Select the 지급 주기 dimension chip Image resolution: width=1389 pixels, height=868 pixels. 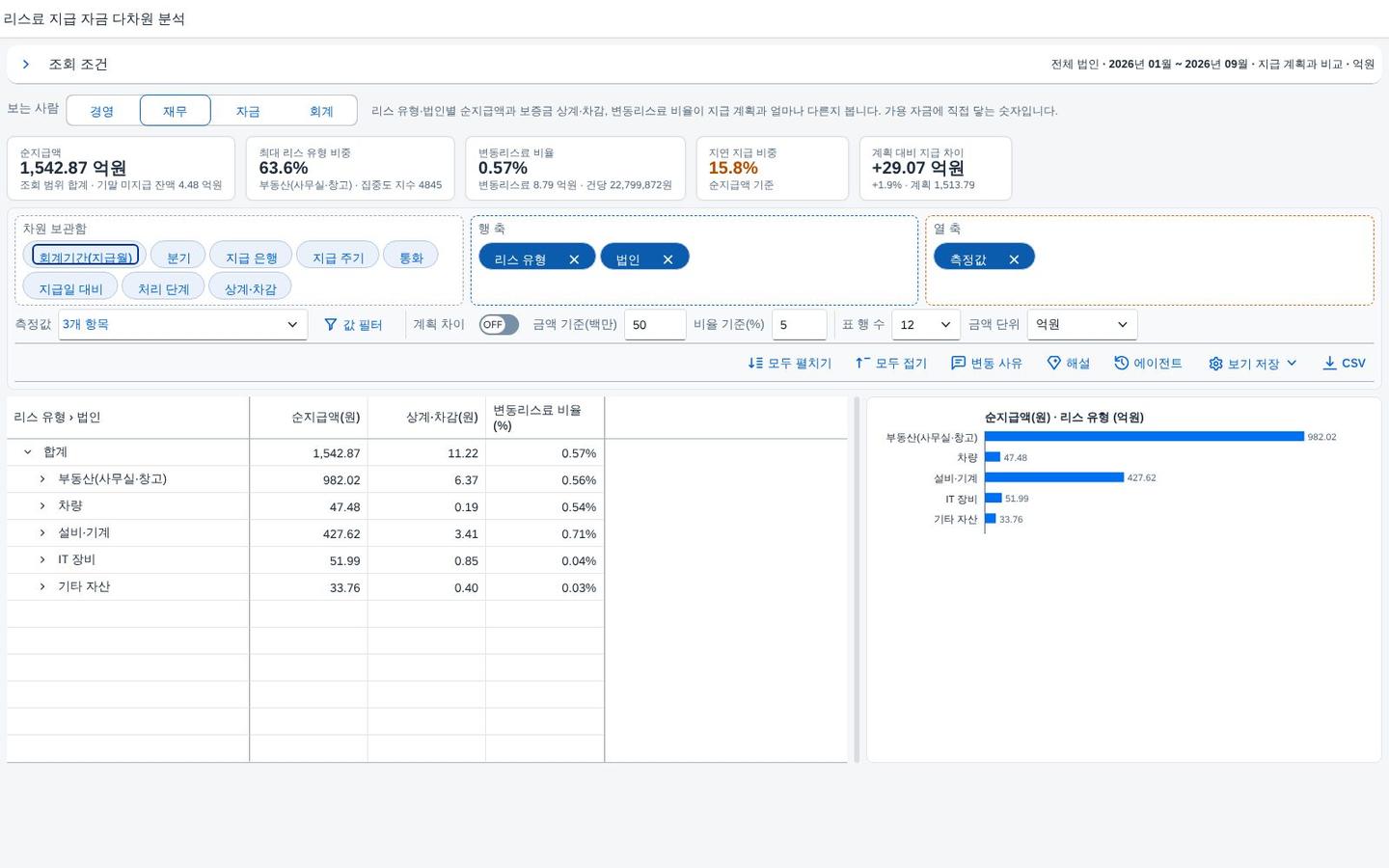click(338, 256)
